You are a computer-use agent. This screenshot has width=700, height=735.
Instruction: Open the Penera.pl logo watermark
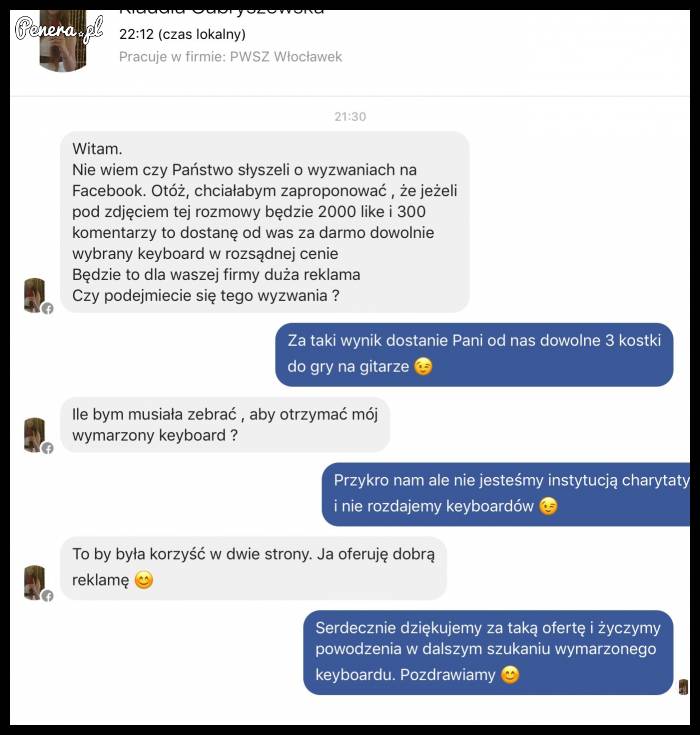coord(59,29)
